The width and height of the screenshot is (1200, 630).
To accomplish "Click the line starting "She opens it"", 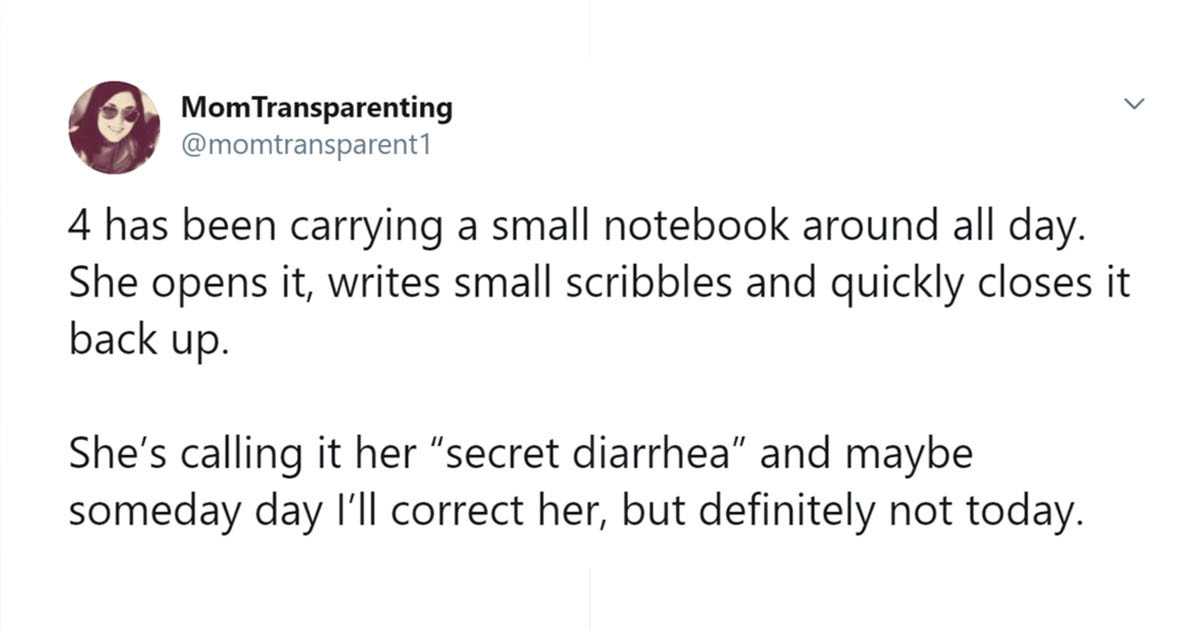I will click(598, 286).
